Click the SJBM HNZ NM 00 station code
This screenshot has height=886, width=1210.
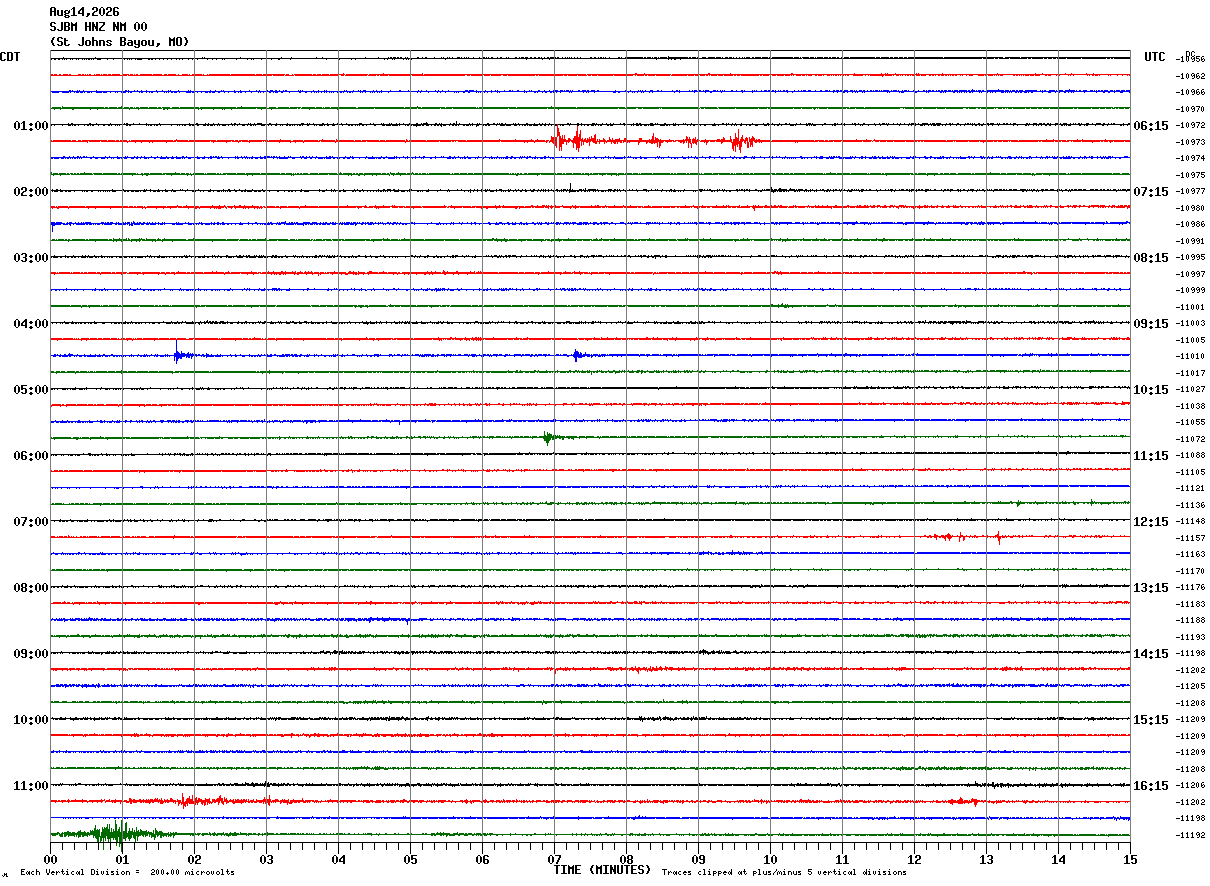98,27
